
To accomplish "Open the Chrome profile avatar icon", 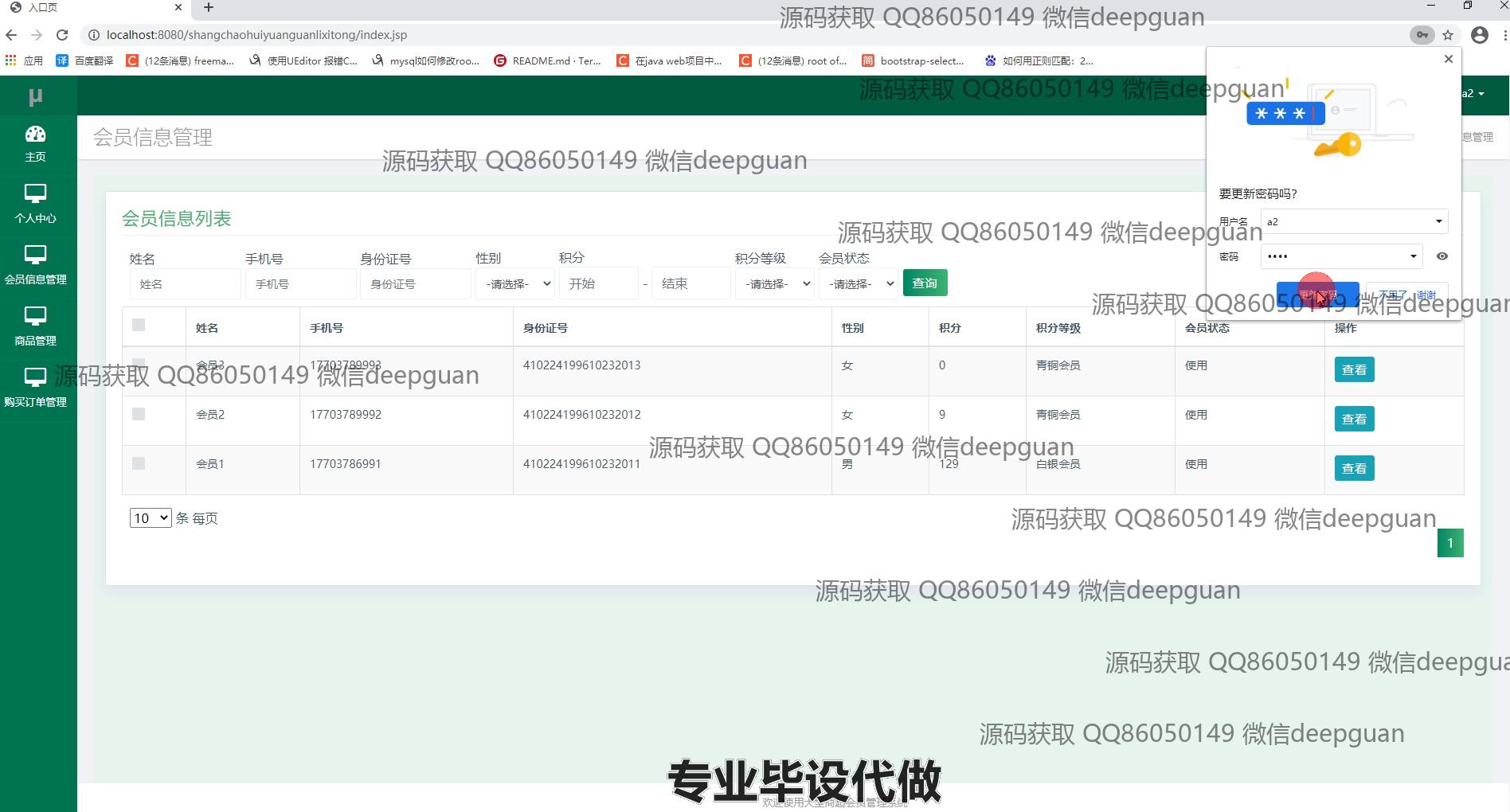I will (x=1479, y=35).
